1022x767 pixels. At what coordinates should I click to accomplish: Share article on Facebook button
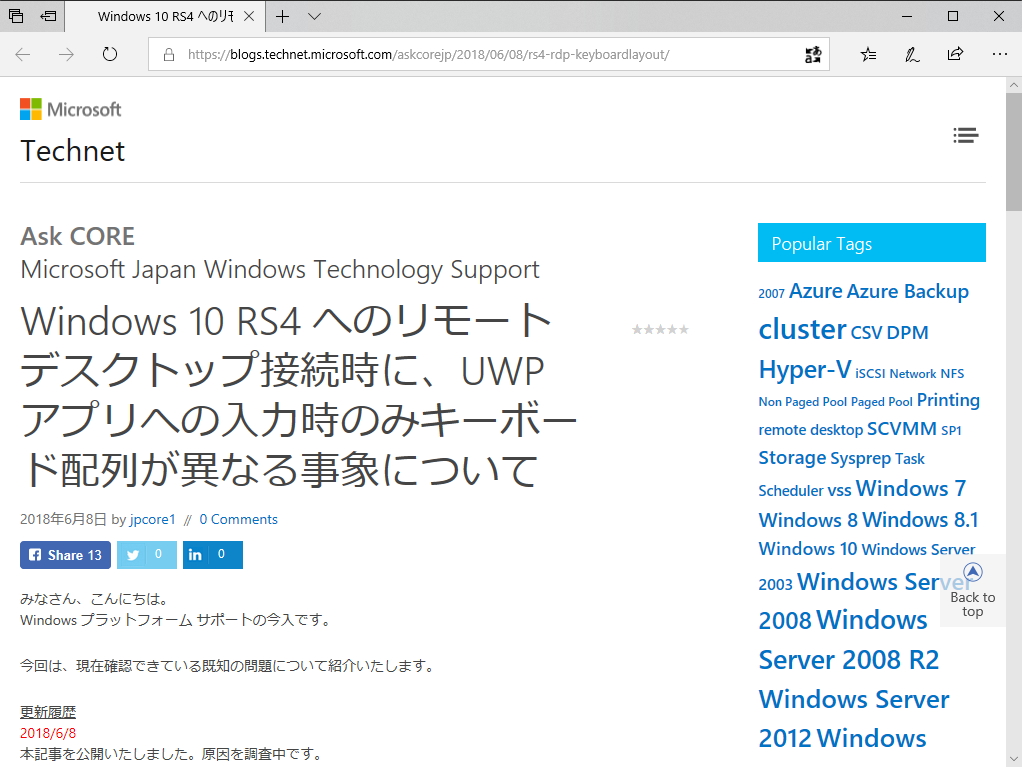tap(65, 555)
